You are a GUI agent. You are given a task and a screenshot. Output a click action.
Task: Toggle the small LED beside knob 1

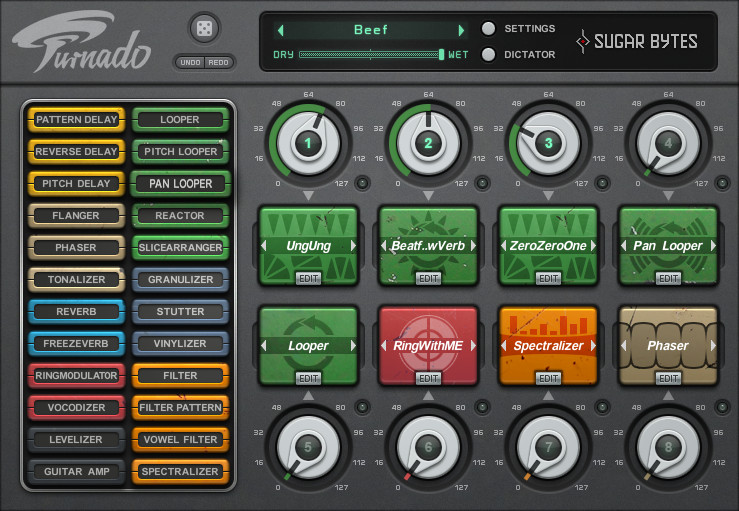coord(362,183)
